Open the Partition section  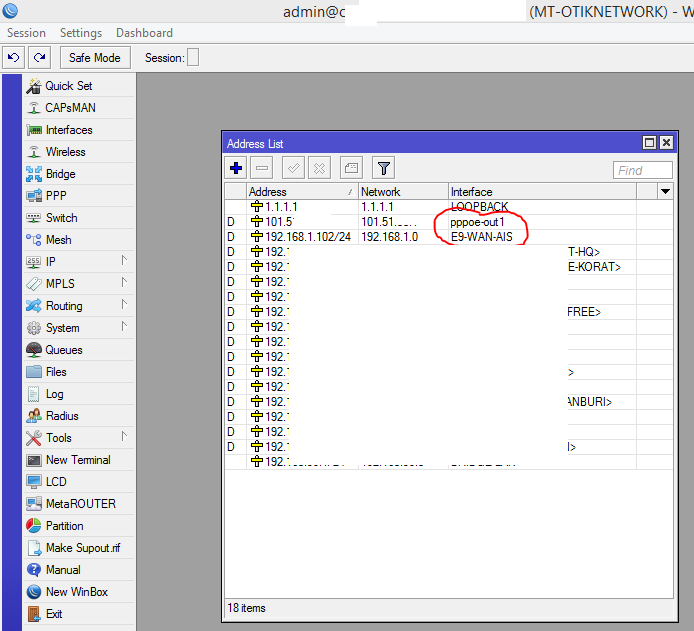click(79, 526)
